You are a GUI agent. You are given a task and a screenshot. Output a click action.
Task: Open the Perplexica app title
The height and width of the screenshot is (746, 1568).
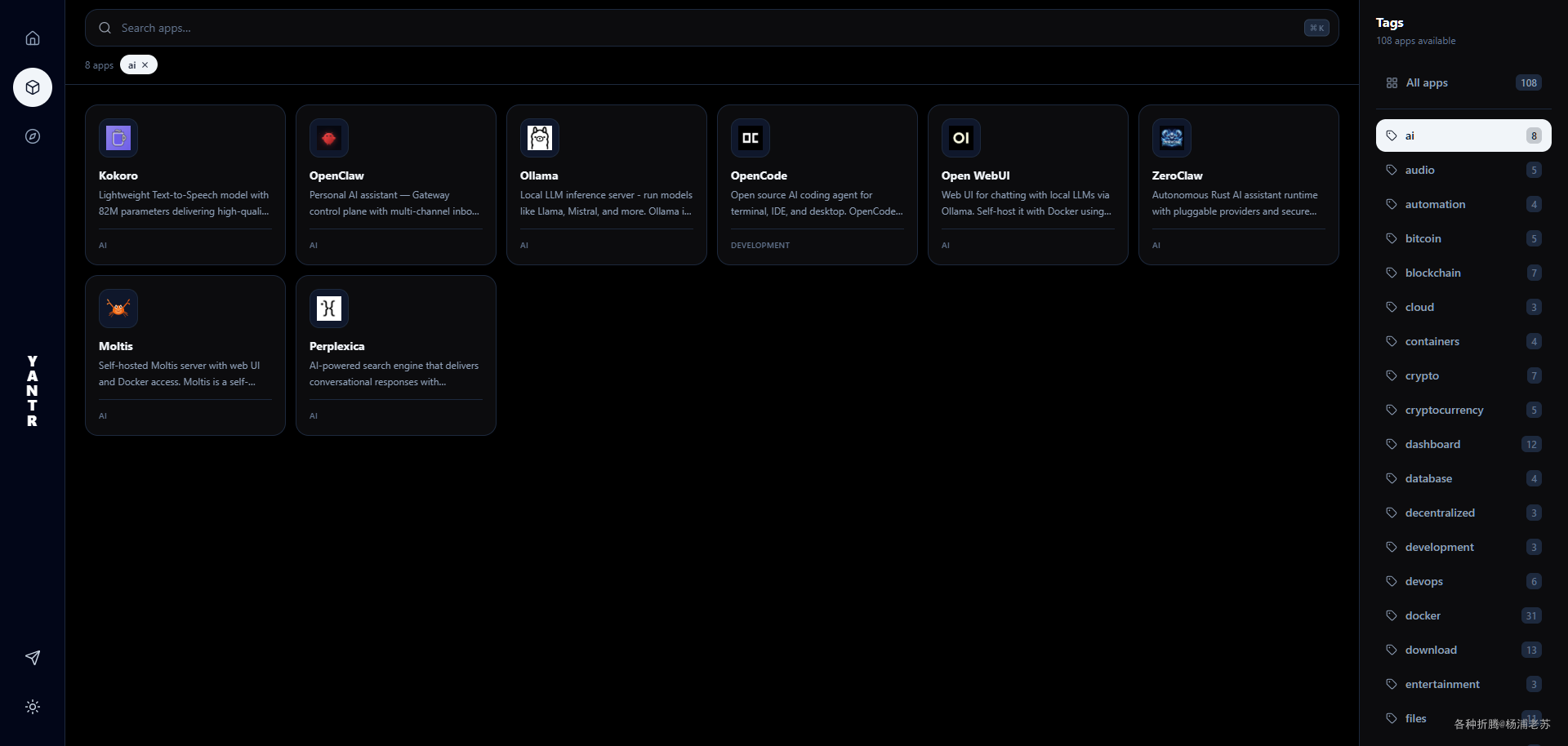pos(336,346)
